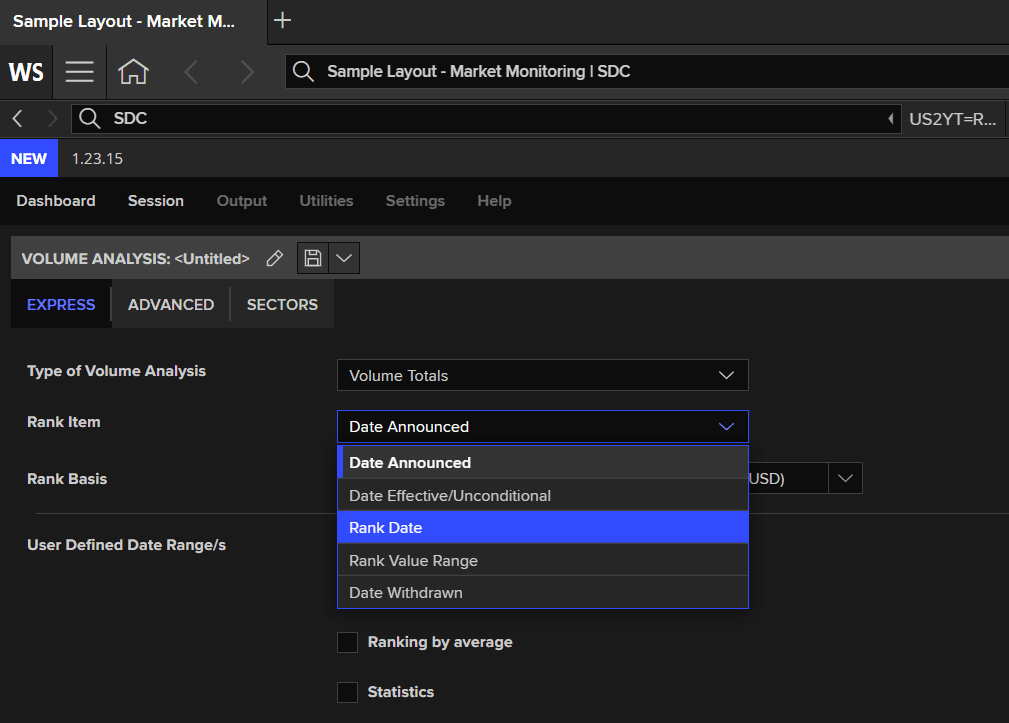Choose Date Effective/Unconditional from the list
Screen dimensions: 1009x723
click(x=542, y=495)
